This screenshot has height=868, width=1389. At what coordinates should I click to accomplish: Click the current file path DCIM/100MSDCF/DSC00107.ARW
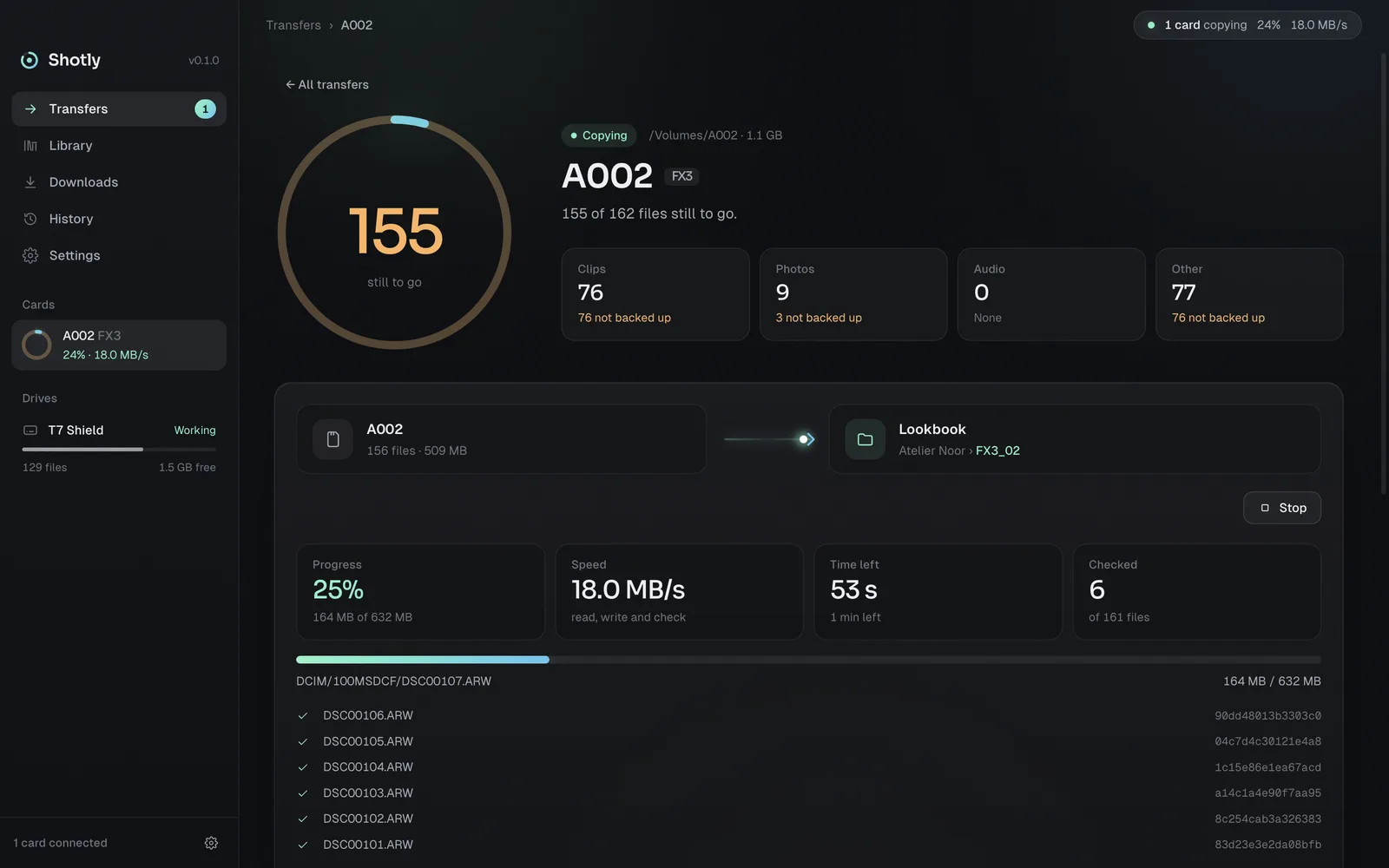[393, 681]
